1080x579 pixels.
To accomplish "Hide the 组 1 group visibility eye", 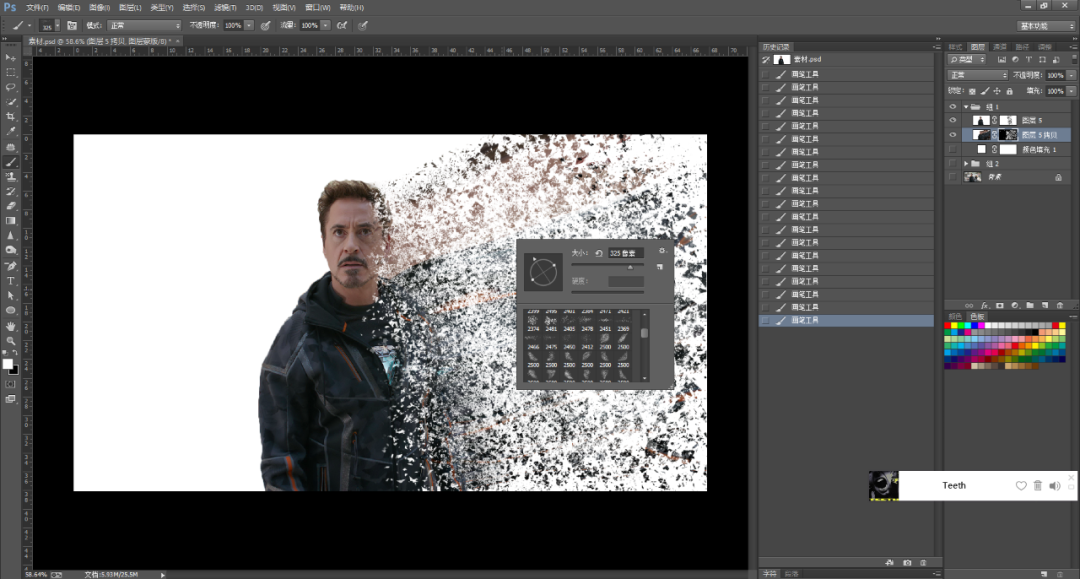I will [x=953, y=107].
